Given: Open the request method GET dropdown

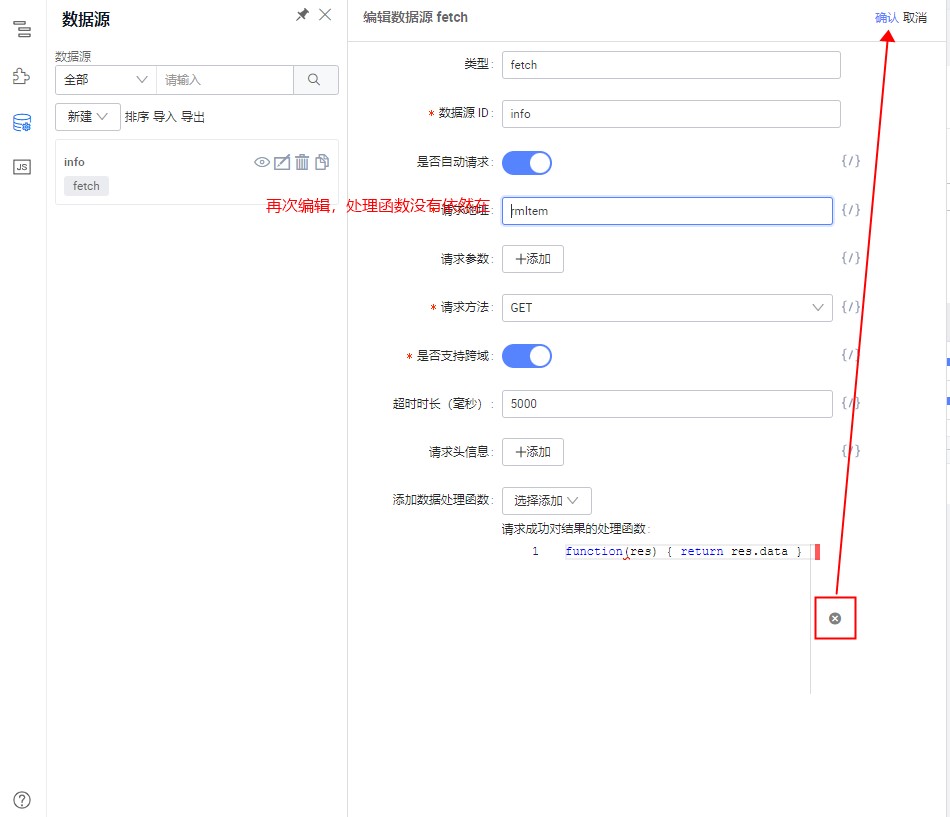Looking at the screenshot, I should [667, 308].
